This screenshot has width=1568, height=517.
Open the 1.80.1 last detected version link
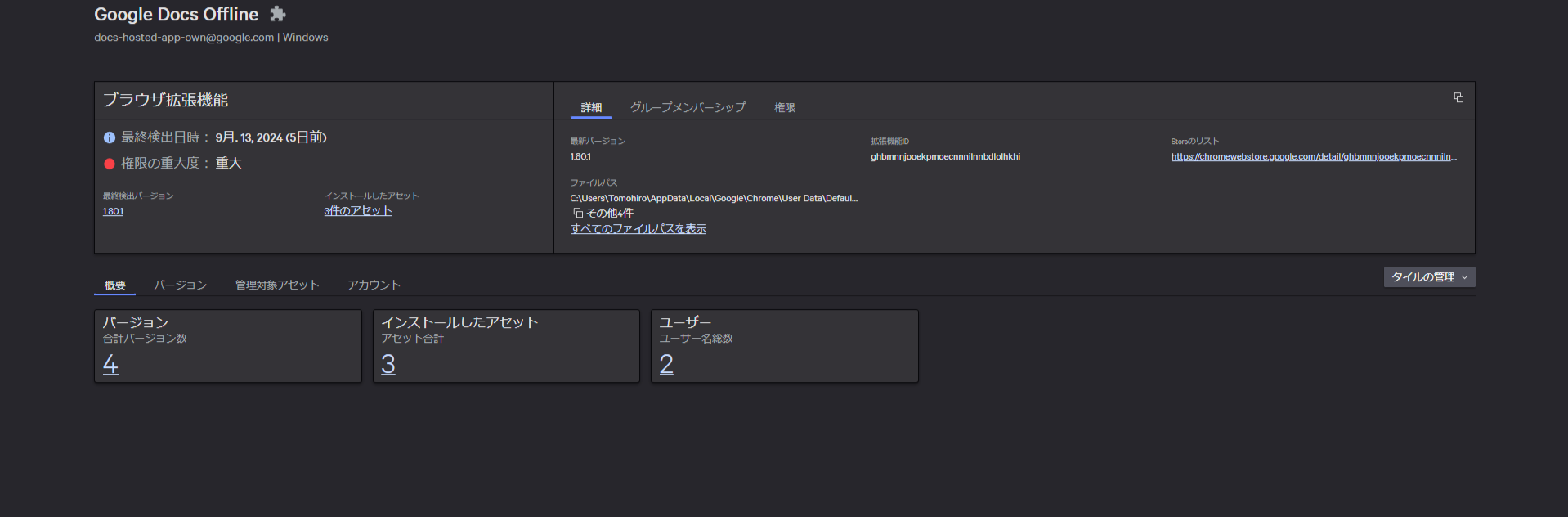(113, 211)
